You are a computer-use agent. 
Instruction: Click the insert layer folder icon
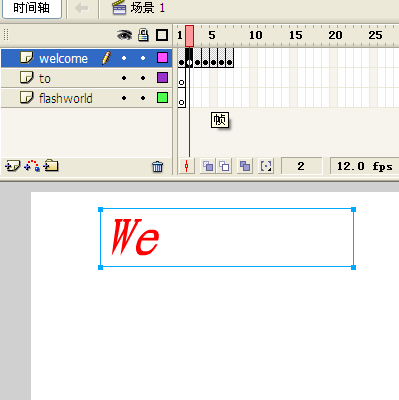(51, 166)
